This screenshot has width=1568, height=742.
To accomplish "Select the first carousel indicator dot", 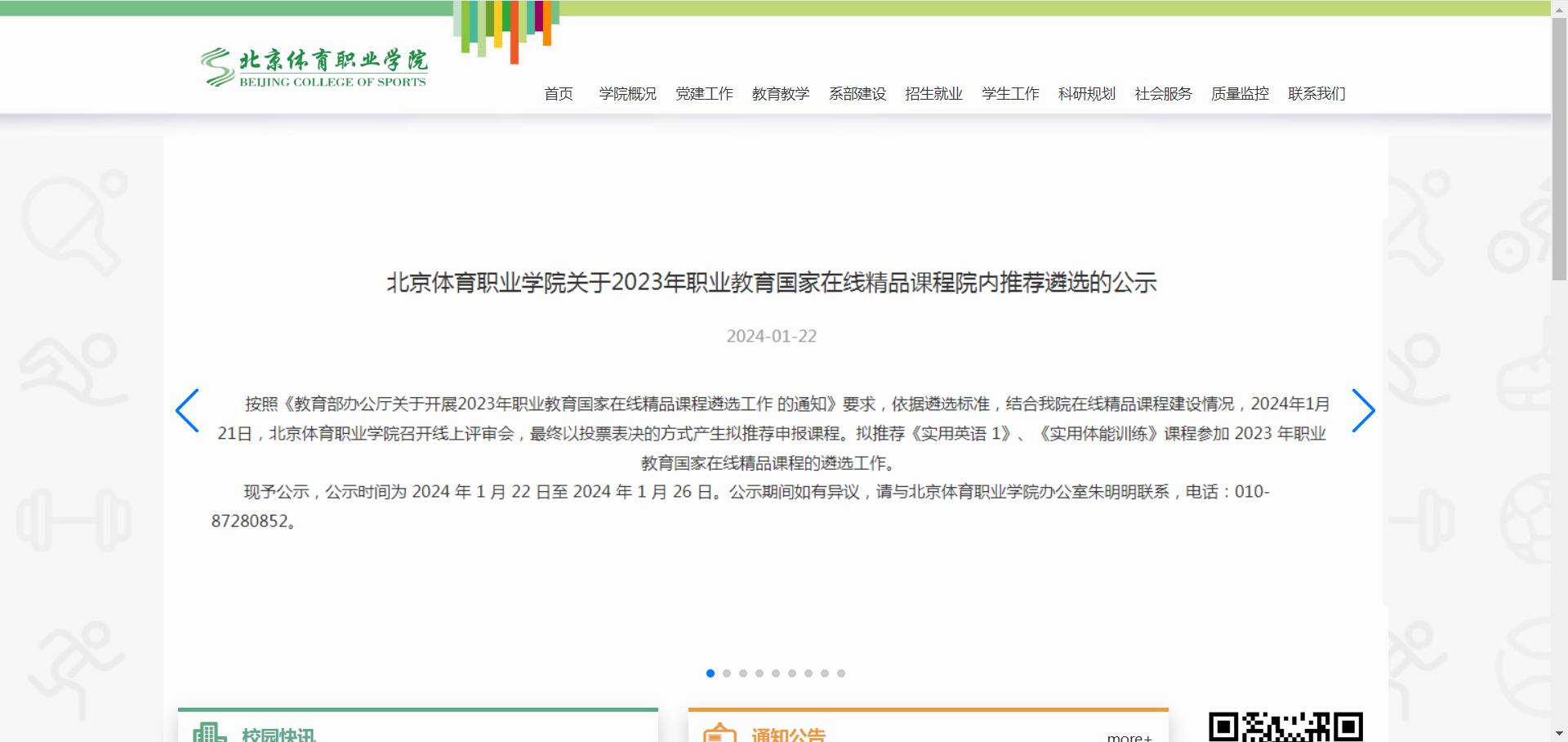I will 709,673.
